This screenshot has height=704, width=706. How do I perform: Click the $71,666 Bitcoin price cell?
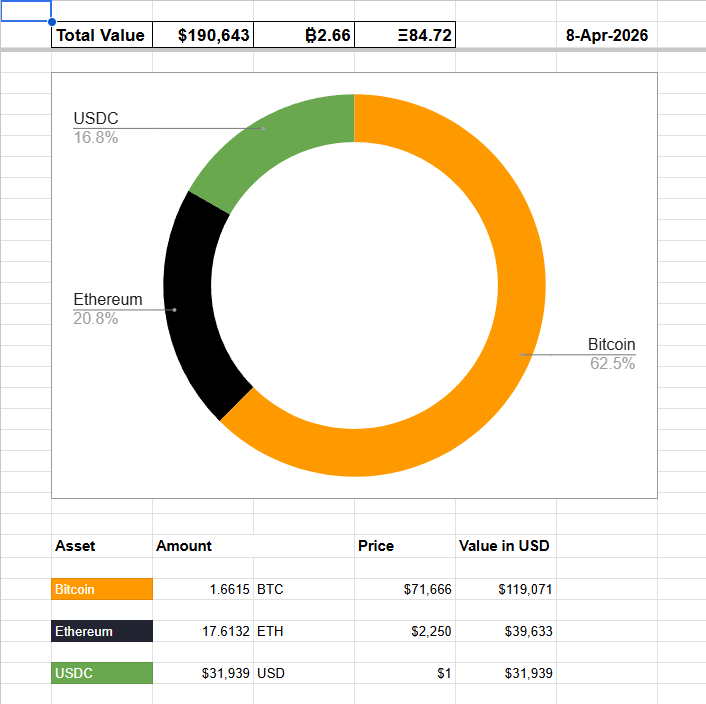pos(405,589)
